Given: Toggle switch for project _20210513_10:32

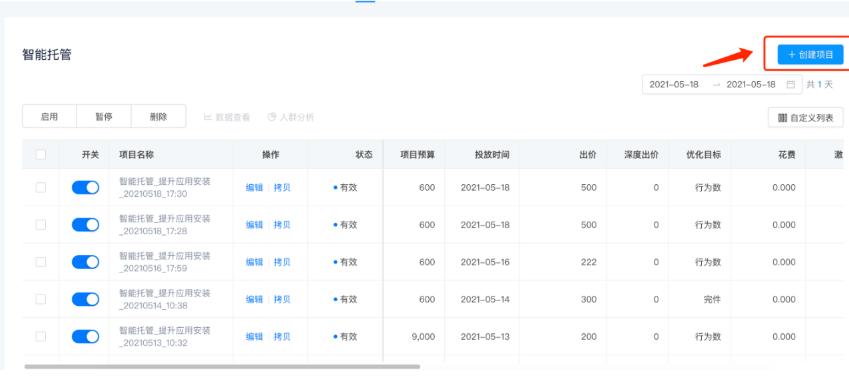Looking at the screenshot, I should point(86,337).
